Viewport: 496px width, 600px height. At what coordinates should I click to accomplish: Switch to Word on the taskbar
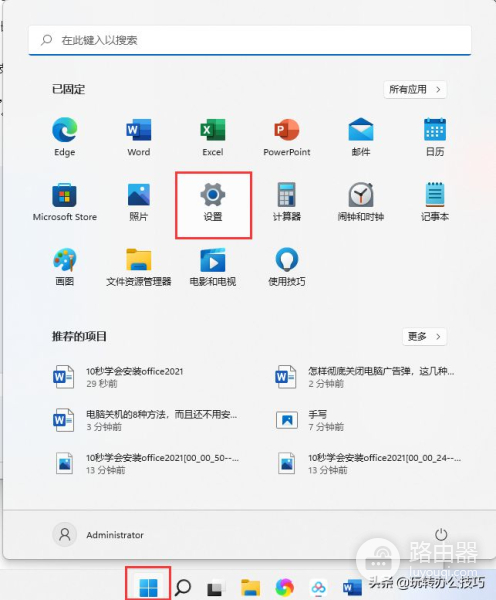pyautogui.click(x=352, y=587)
